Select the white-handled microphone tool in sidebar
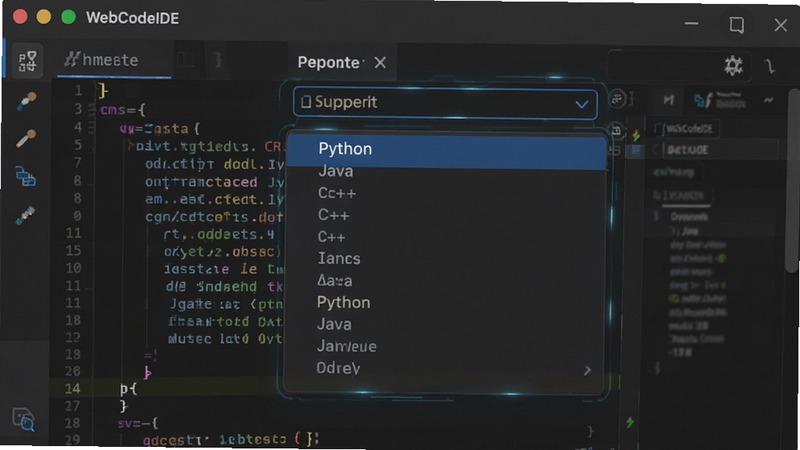This screenshot has width=800, height=450. pos(26,138)
